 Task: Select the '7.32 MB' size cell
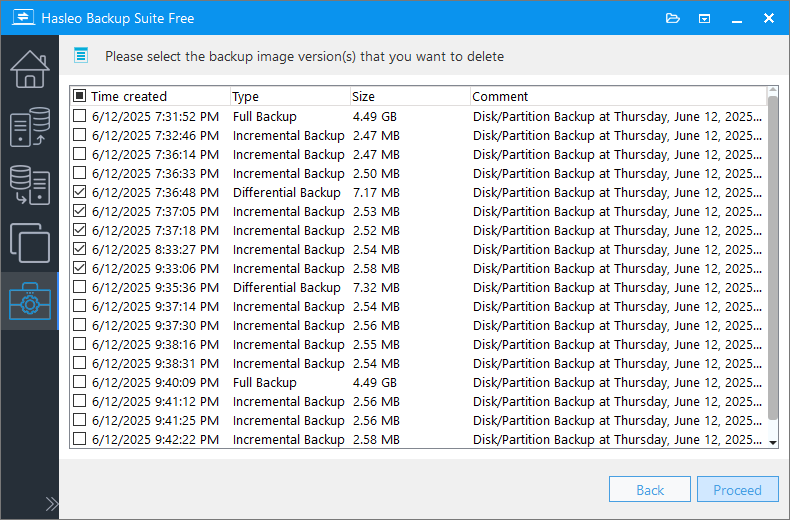(376, 287)
